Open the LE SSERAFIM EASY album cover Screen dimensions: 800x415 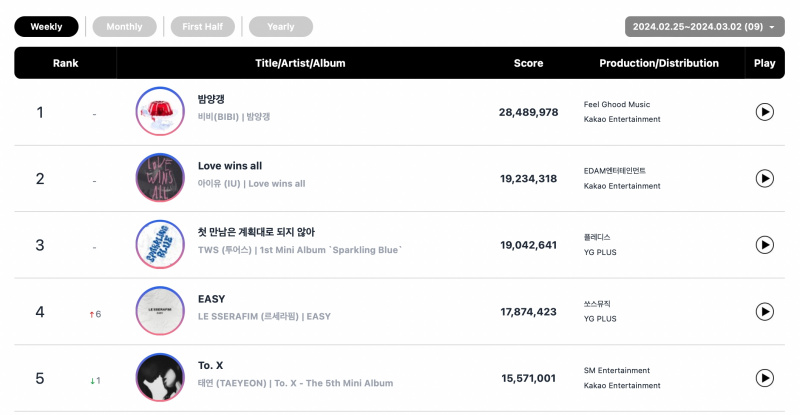click(160, 311)
